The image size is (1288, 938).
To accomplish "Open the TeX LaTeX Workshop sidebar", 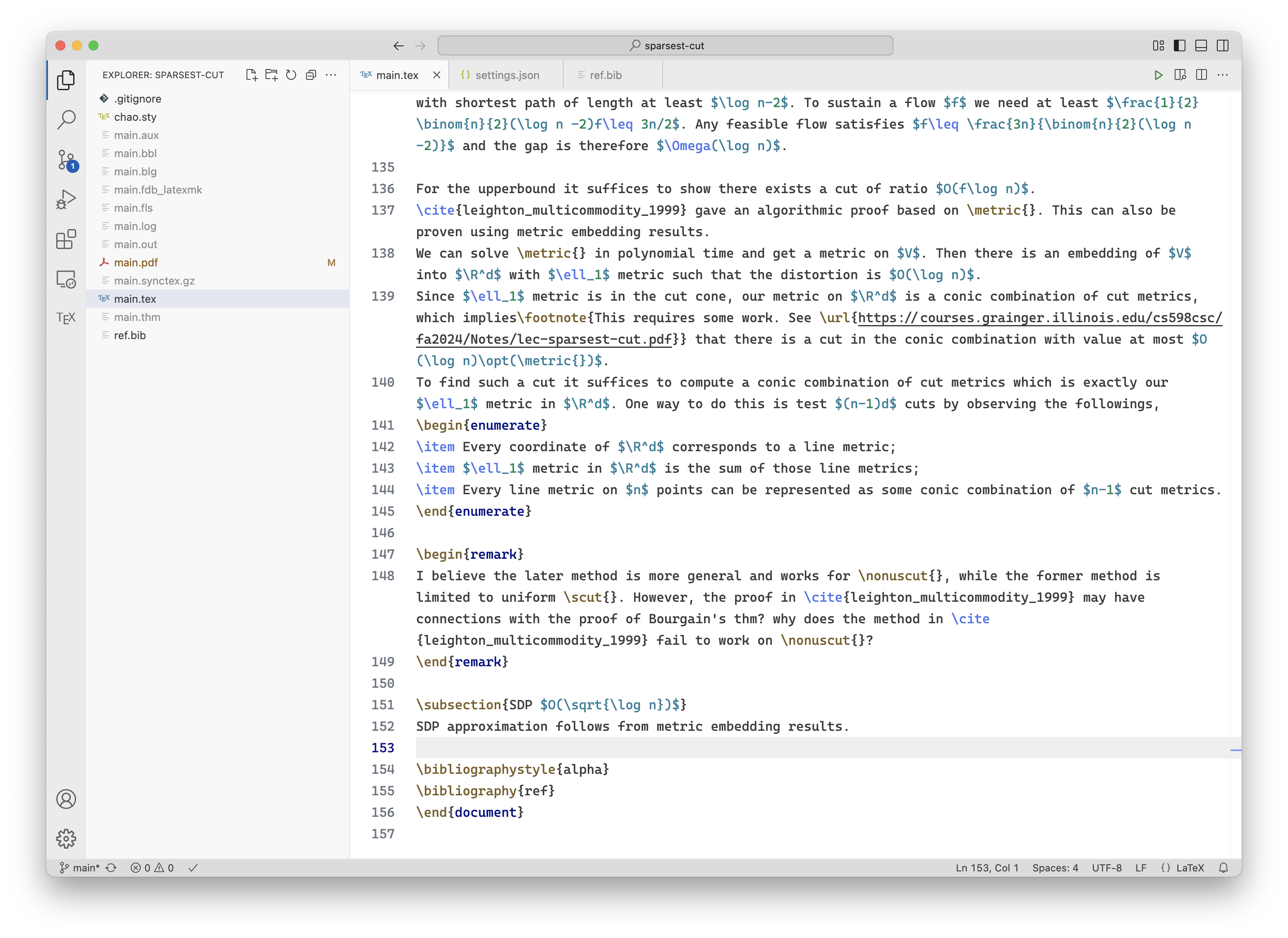I will pyautogui.click(x=66, y=318).
